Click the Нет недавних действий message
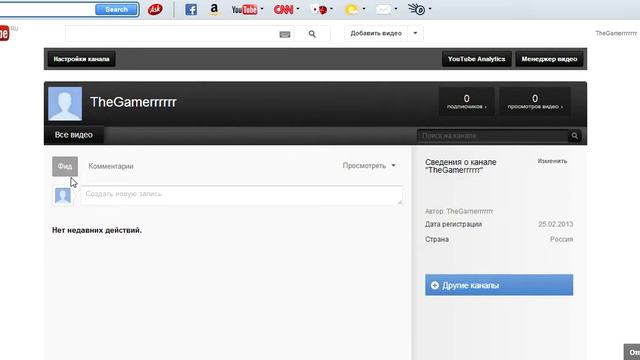Image resolution: width=640 pixels, height=360 pixels. 97,230
